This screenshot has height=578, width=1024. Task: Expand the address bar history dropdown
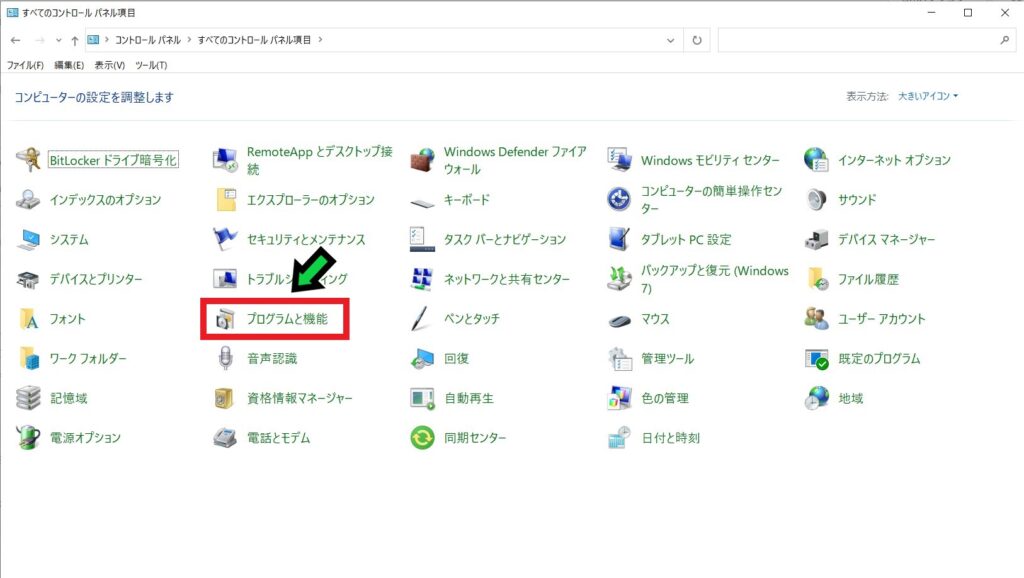tap(670, 39)
